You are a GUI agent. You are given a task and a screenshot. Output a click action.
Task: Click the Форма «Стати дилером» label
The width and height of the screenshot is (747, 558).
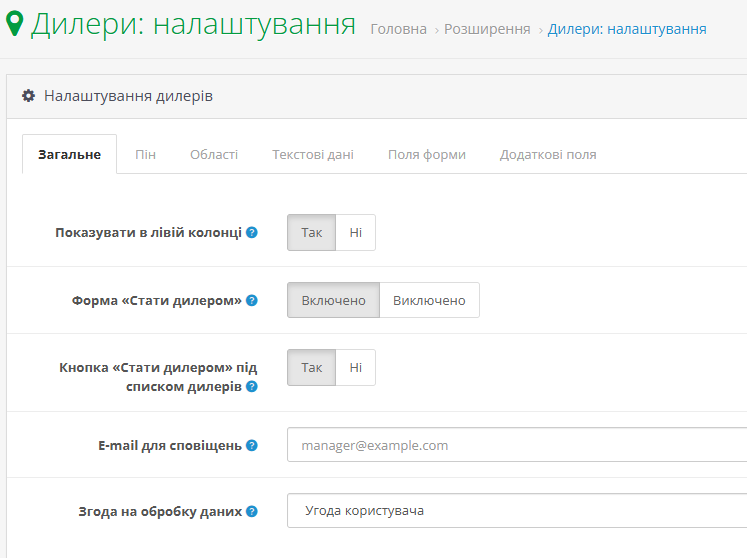click(157, 301)
